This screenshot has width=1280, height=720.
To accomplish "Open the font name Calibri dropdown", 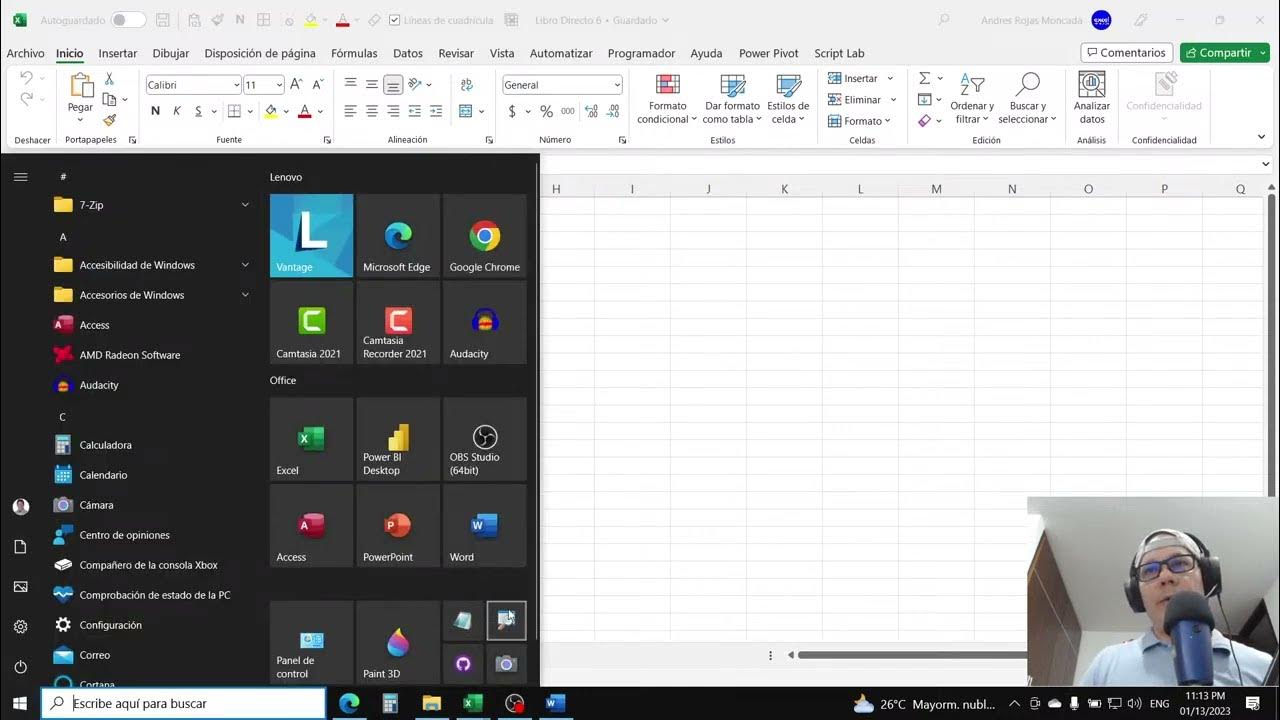I will 236,85.
